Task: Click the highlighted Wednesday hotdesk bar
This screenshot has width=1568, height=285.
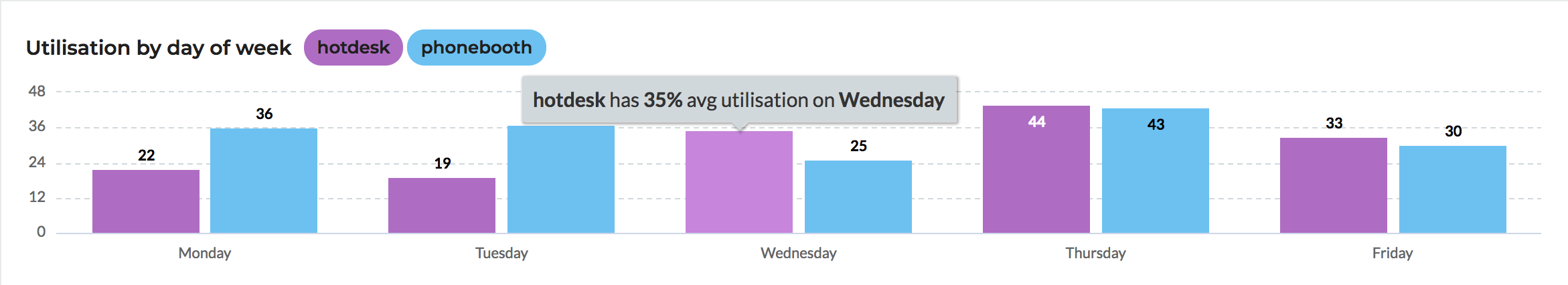Action: [739, 182]
